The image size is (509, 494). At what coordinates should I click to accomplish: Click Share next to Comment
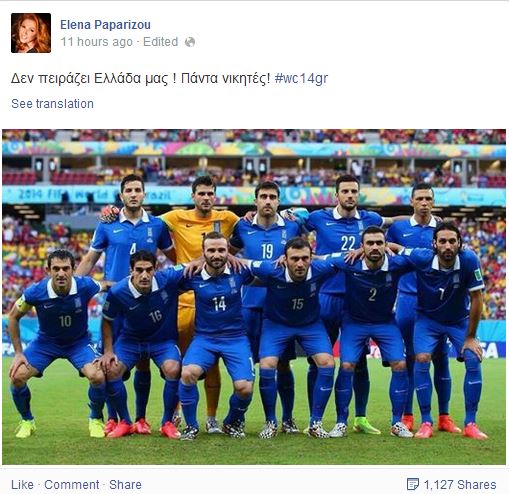tap(125, 485)
